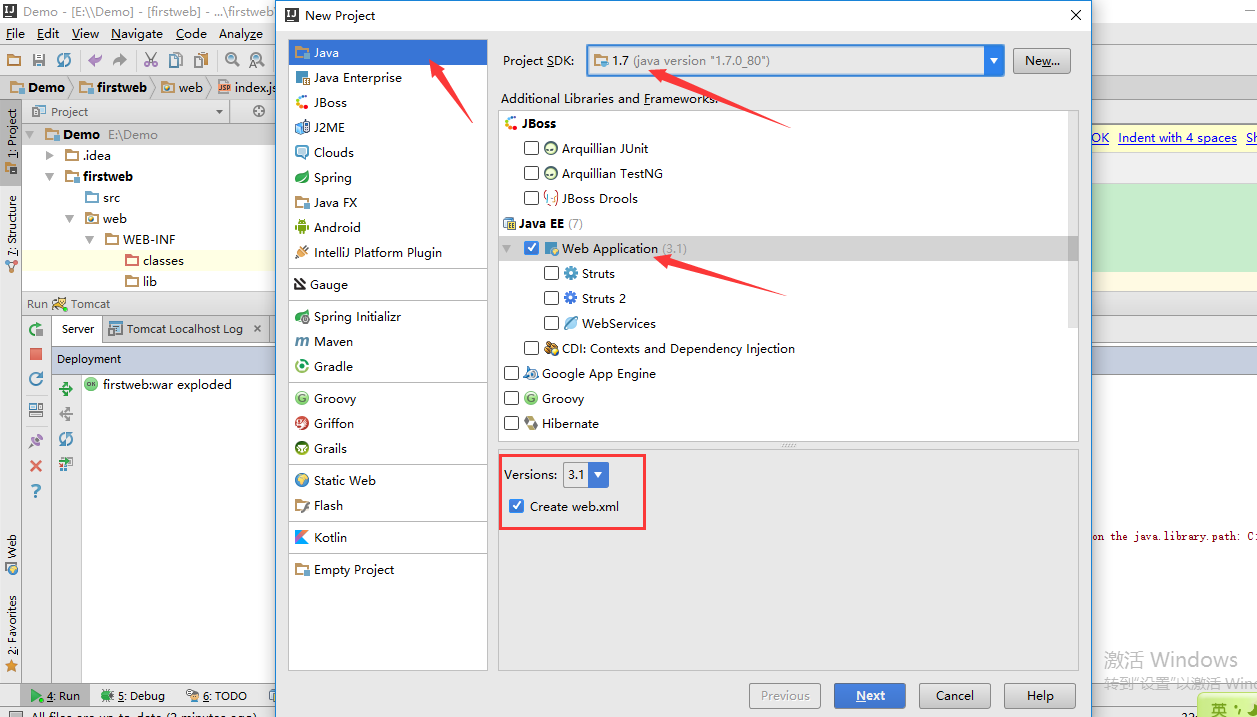Click the Next button
Viewport: 1257px width, 717px height.
tap(870, 696)
